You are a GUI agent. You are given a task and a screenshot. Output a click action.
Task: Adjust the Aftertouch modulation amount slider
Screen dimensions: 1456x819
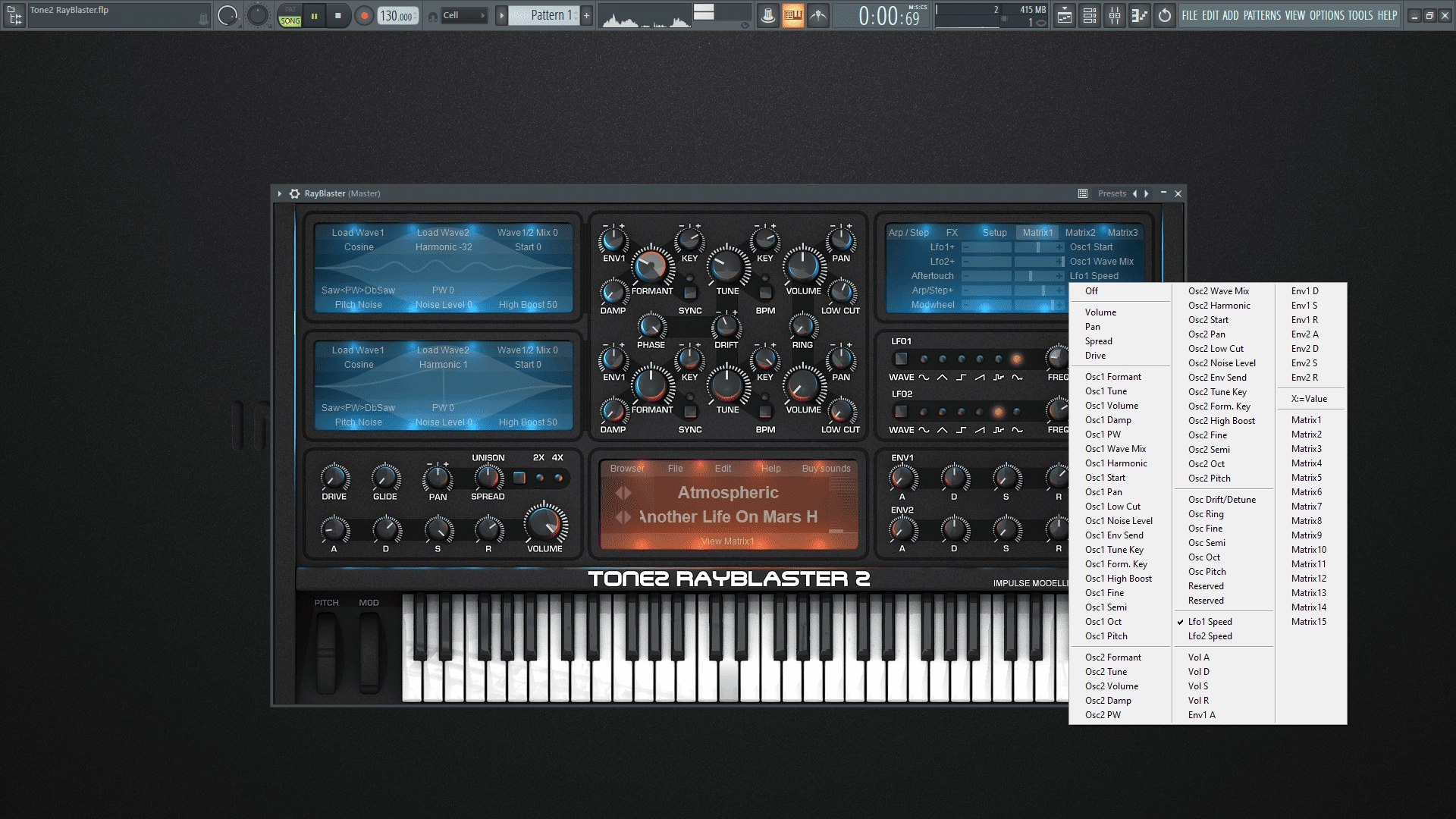1013,276
